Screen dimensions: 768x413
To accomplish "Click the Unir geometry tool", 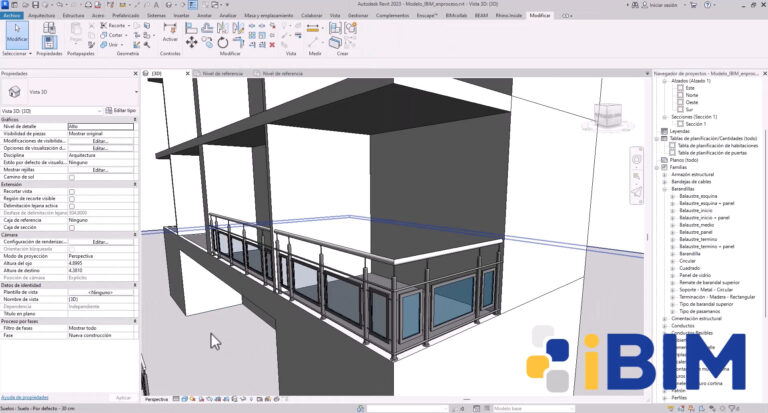I will (112, 44).
